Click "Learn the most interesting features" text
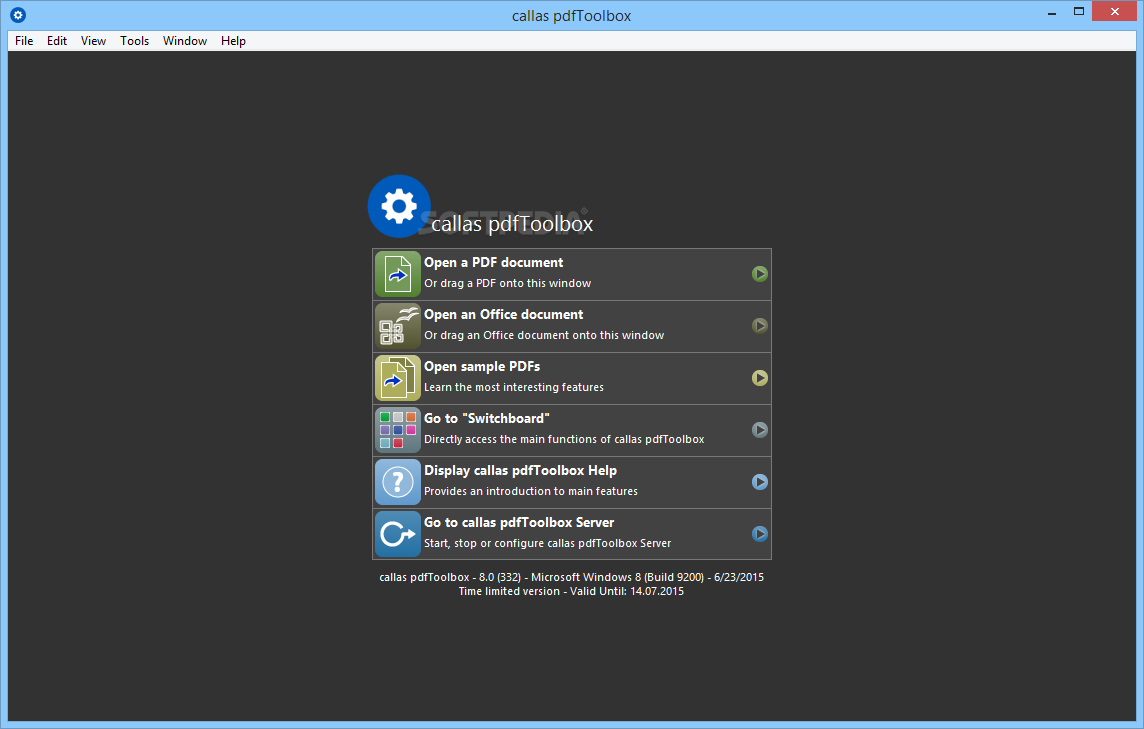The image size is (1144, 729). click(514, 387)
